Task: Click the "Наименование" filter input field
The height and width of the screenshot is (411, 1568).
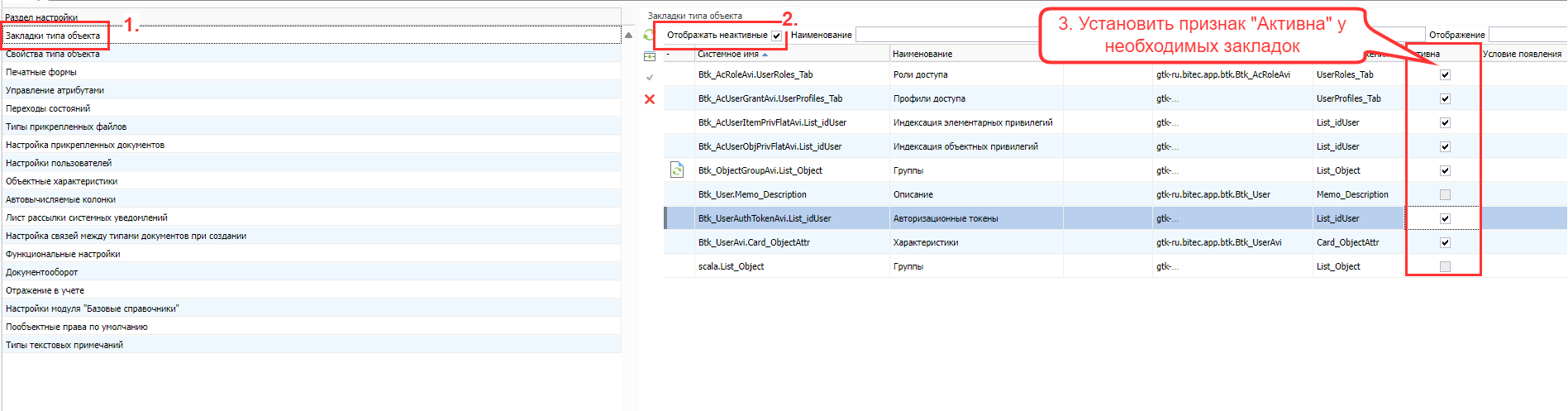Action: [x=946, y=35]
